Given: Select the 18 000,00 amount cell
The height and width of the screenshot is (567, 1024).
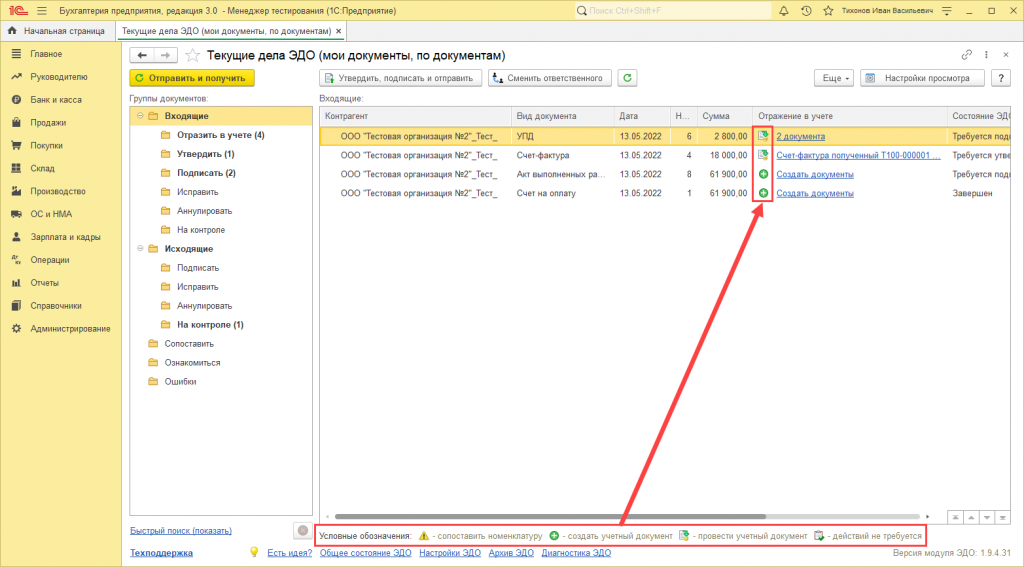Looking at the screenshot, I should pos(725,155).
